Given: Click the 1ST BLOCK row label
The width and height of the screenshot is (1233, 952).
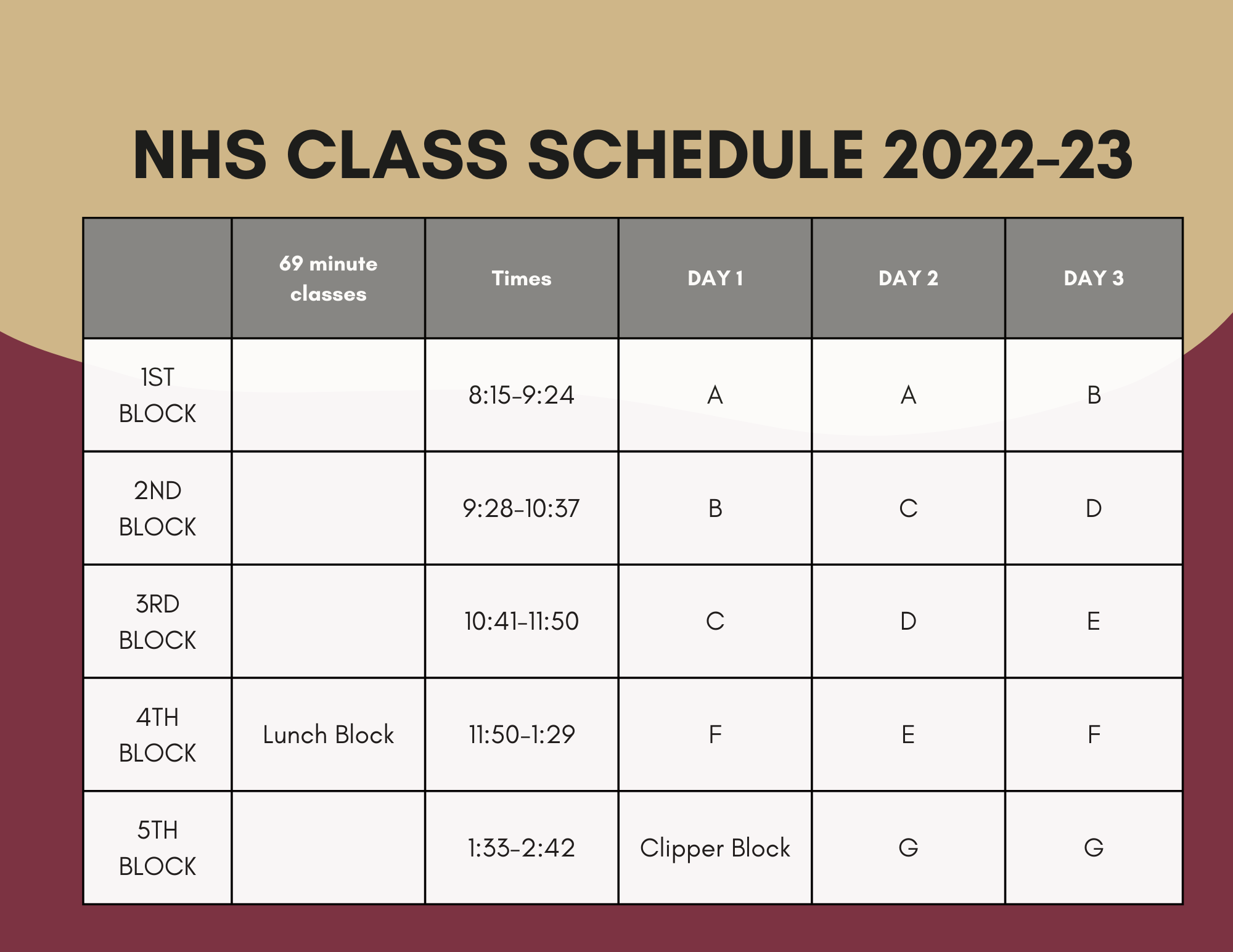Looking at the screenshot, I should point(157,395).
